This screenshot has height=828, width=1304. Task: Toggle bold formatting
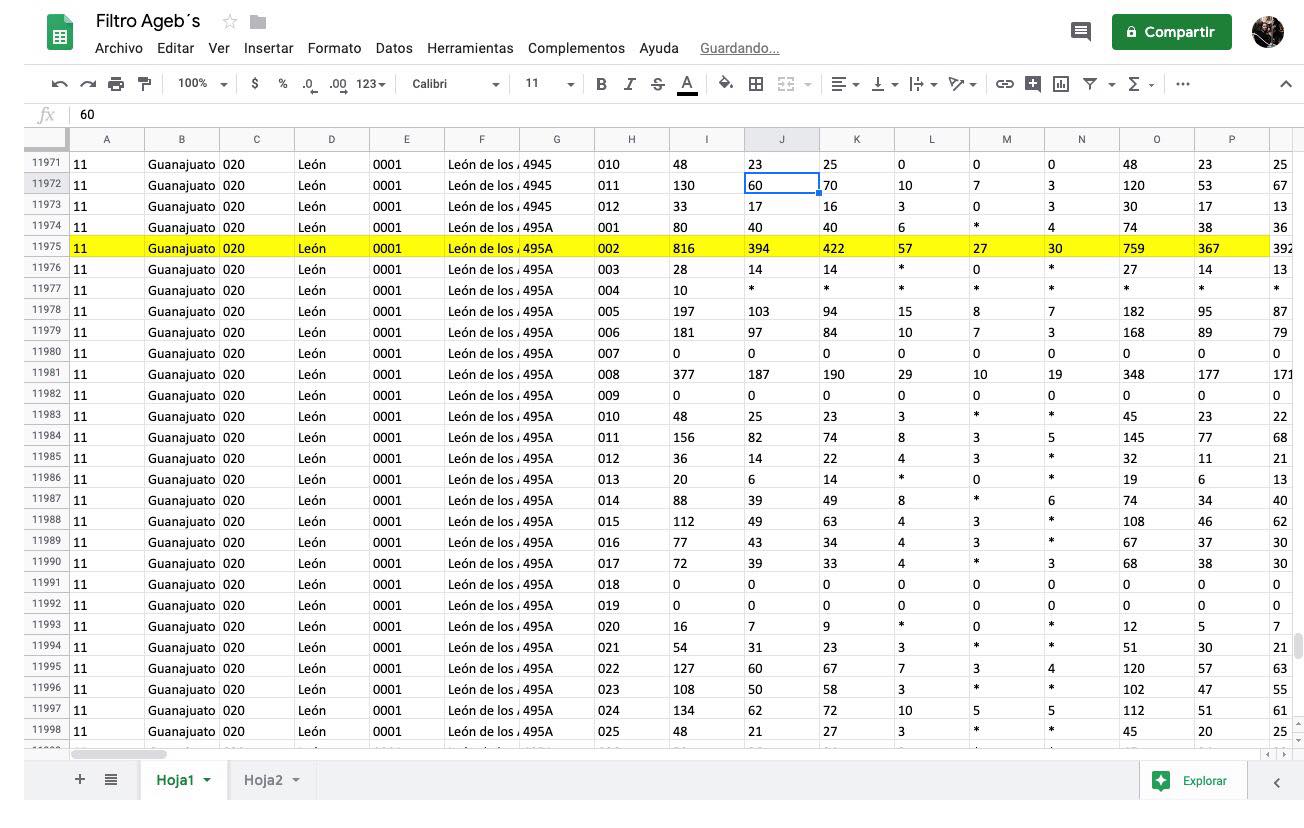(601, 85)
